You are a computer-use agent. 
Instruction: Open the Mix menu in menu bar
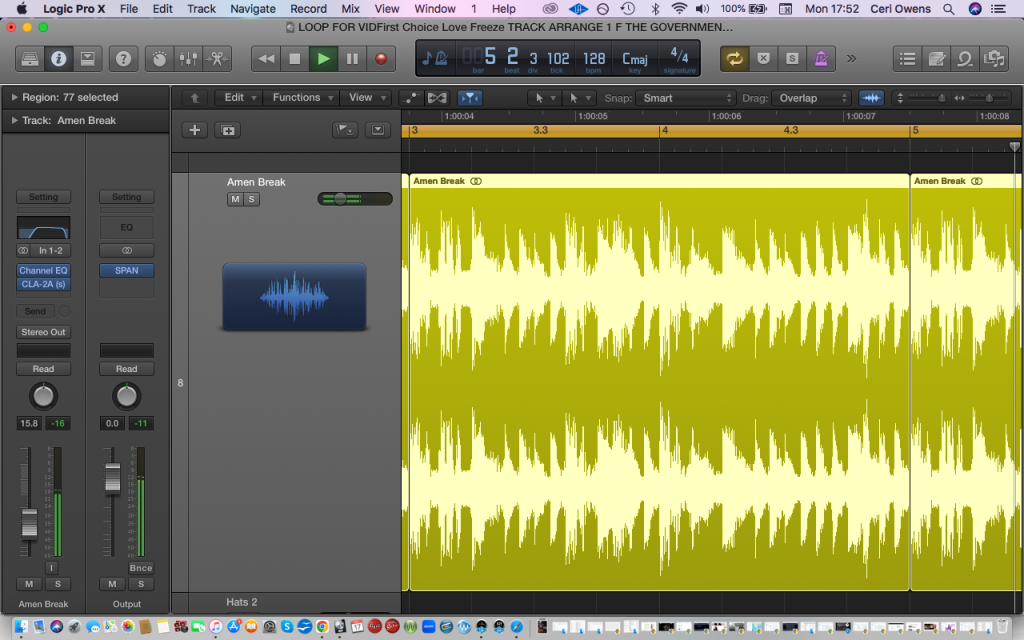350,9
